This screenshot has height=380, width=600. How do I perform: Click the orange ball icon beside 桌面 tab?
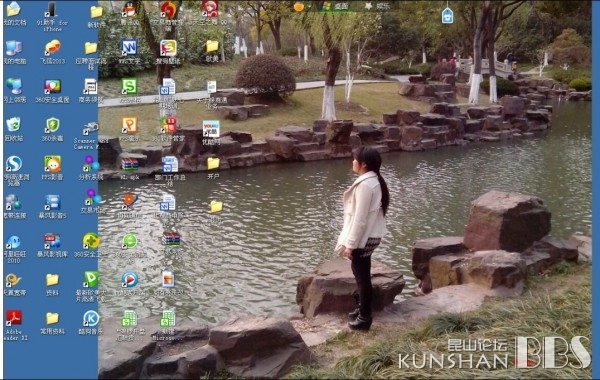coord(299,7)
